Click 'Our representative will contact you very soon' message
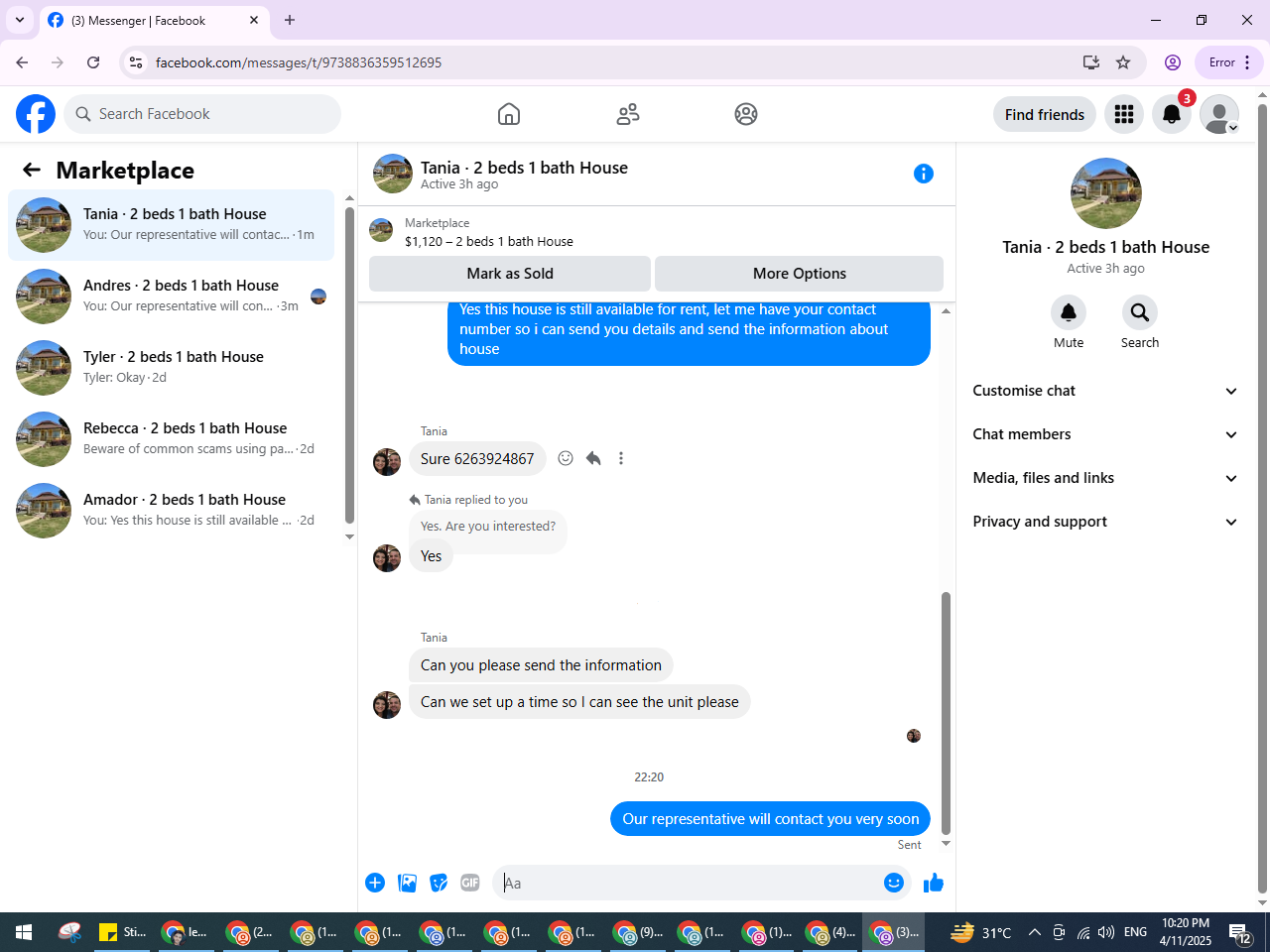This screenshot has width=1270, height=952. tap(771, 819)
